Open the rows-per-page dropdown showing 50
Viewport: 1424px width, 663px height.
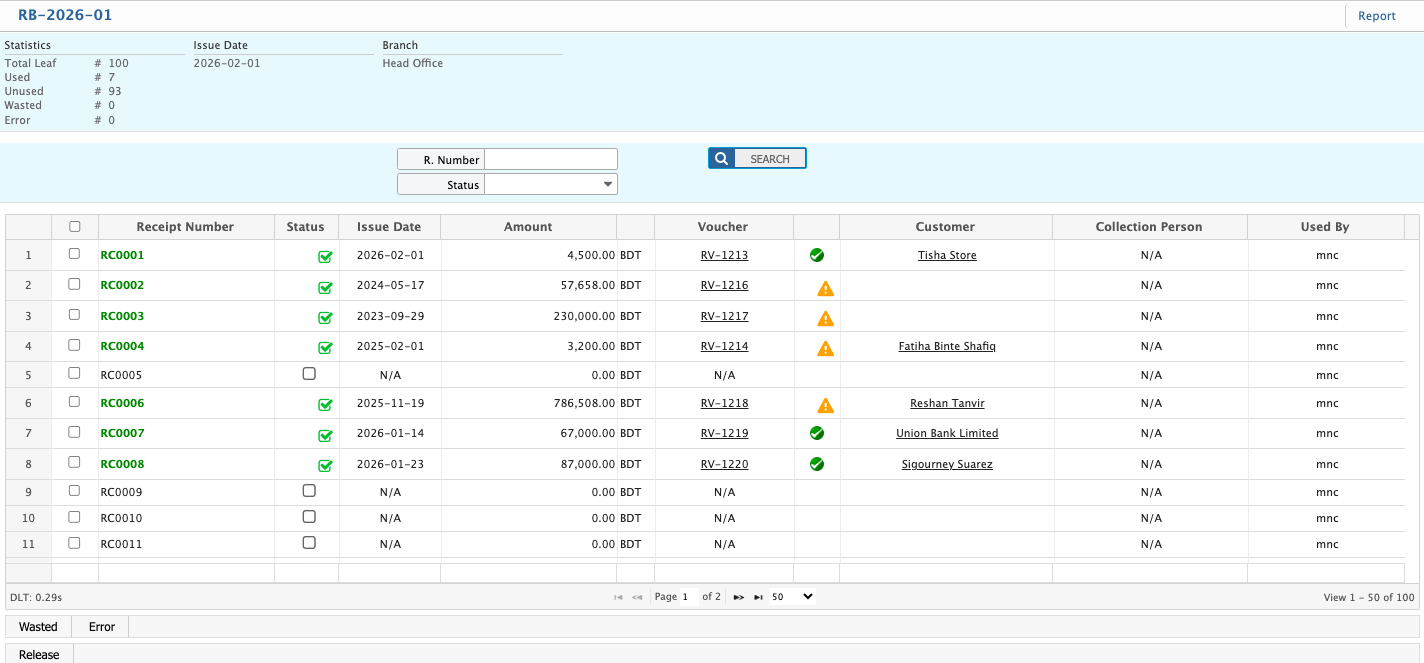(x=794, y=596)
